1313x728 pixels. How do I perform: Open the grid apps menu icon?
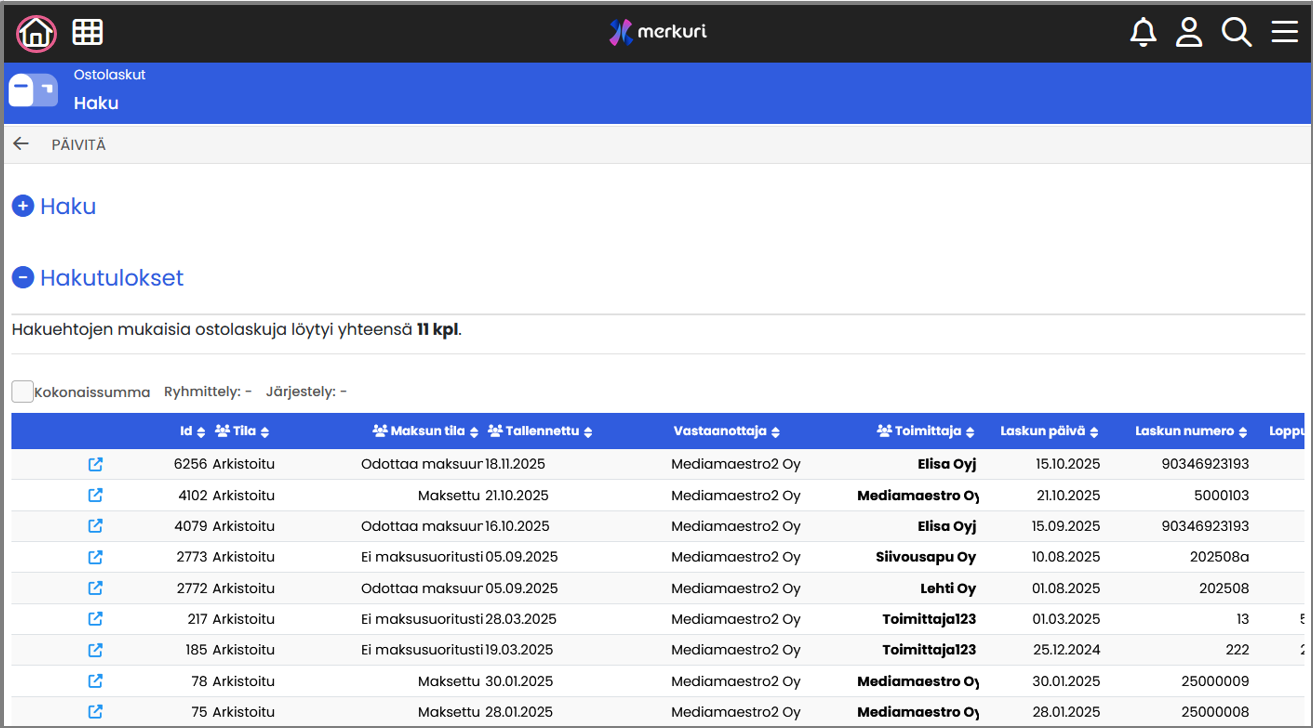tap(88, 33)
